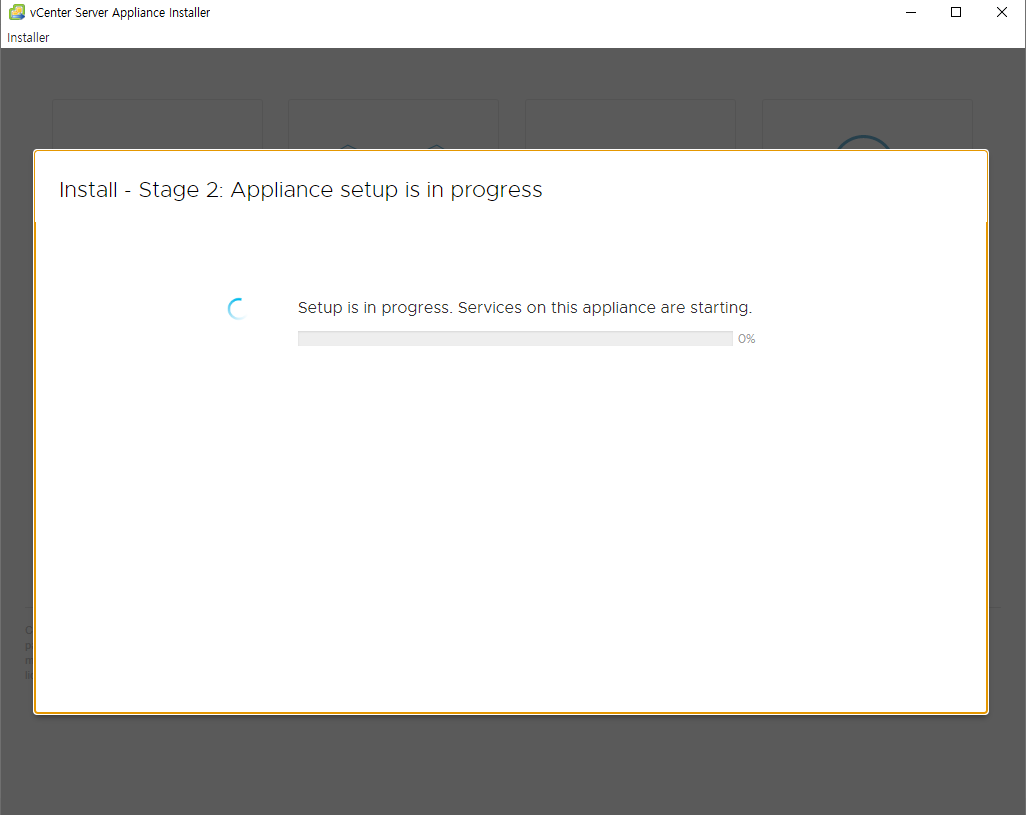Click the 'Setup is in progress' status text
Screen dimensions: 1026x815
525,307
